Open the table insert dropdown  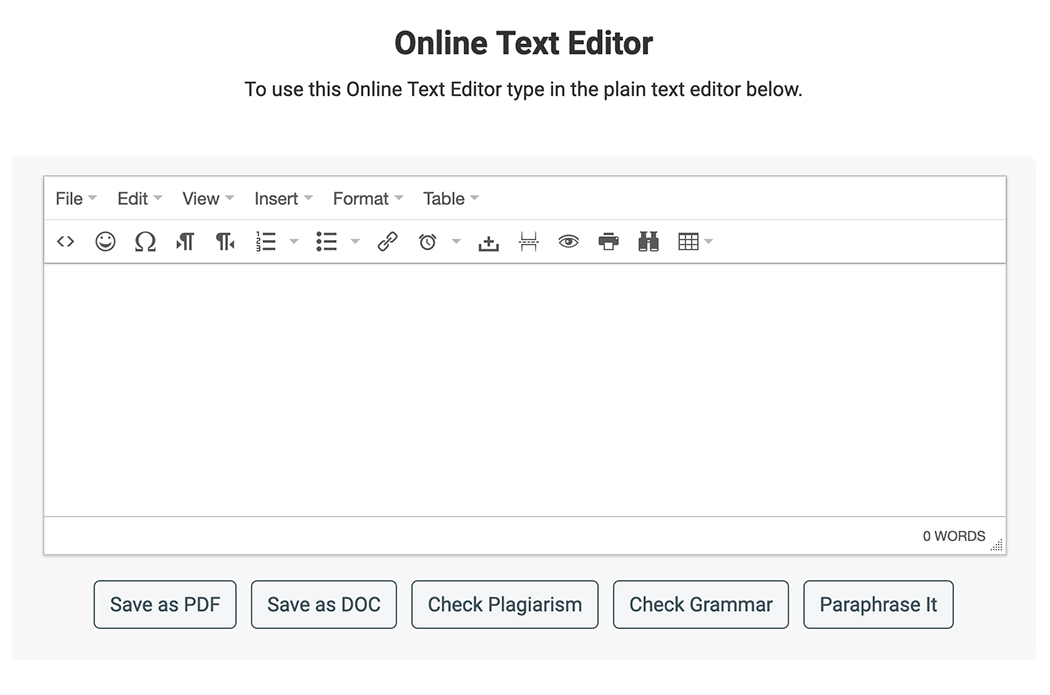coord(695,242)
